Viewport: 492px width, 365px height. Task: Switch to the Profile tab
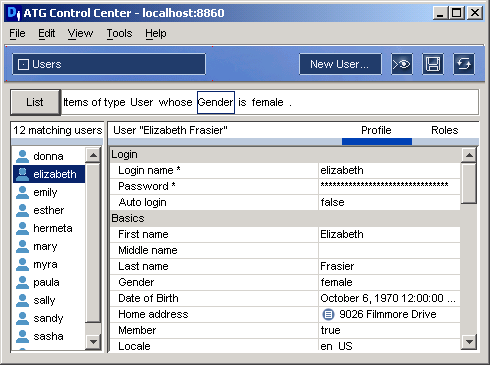376,130
